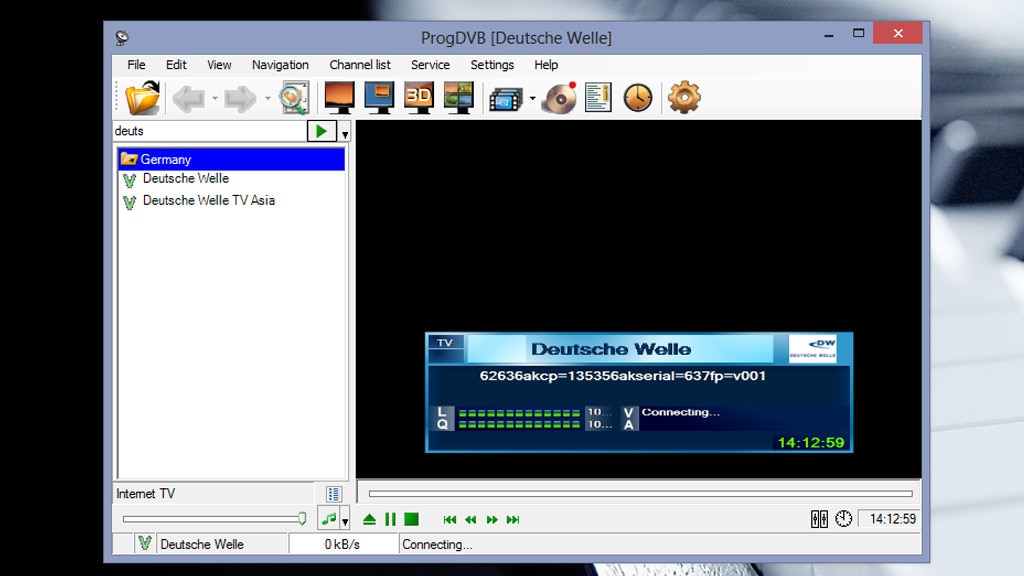Click the mosaic multi-picture view icon
The height and width of the screenshot is (576, 1024).
(x=459, y=97)
